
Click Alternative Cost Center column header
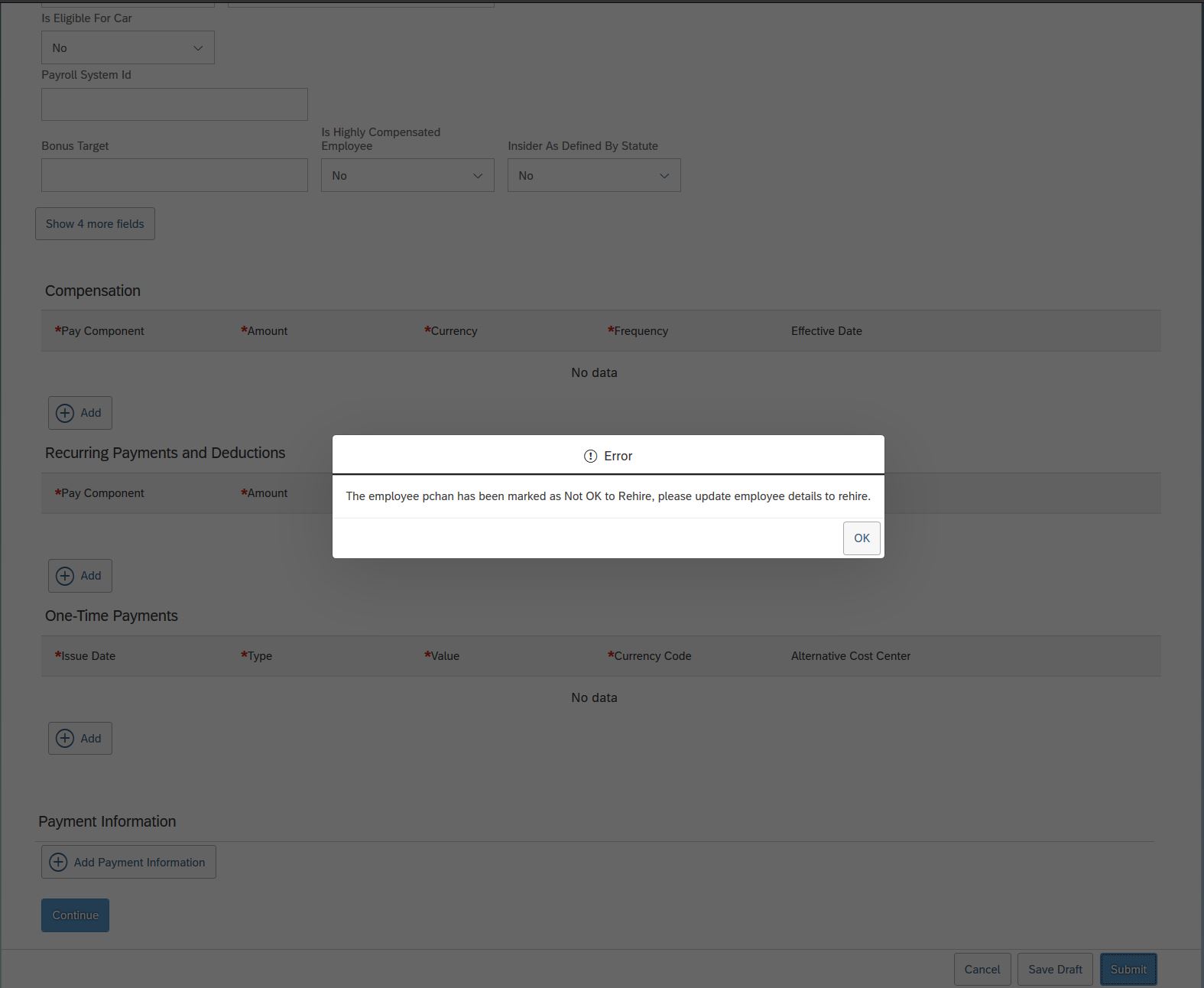(x=851, y=656)
